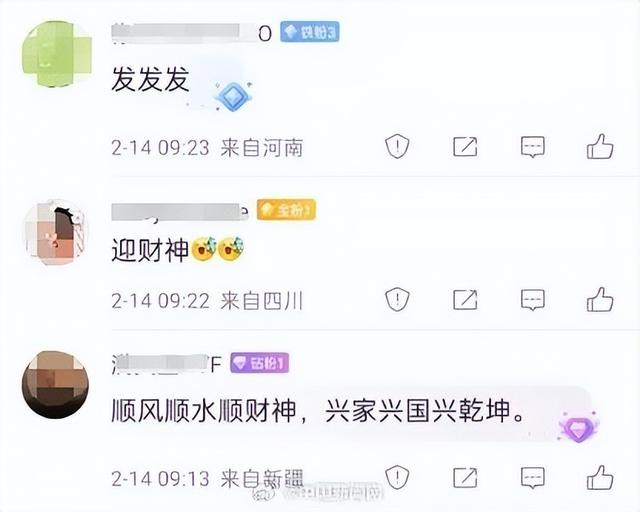Screen dimensions: 640x512
Task: Tap the purple 钻粉1 fan badge
Action: [x=260, y=363]
